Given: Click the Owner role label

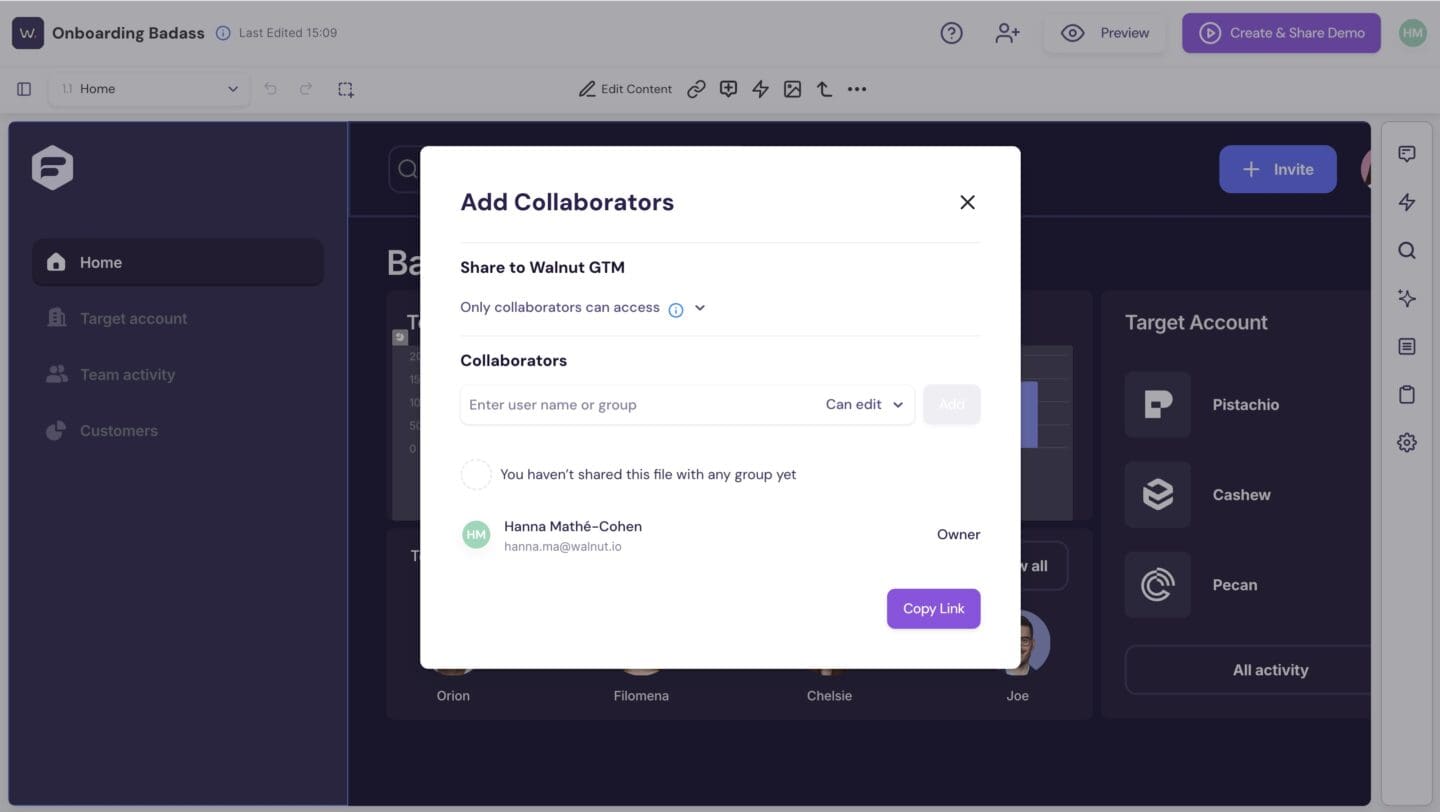Looking at the screenshot, I should pos(958,534).
